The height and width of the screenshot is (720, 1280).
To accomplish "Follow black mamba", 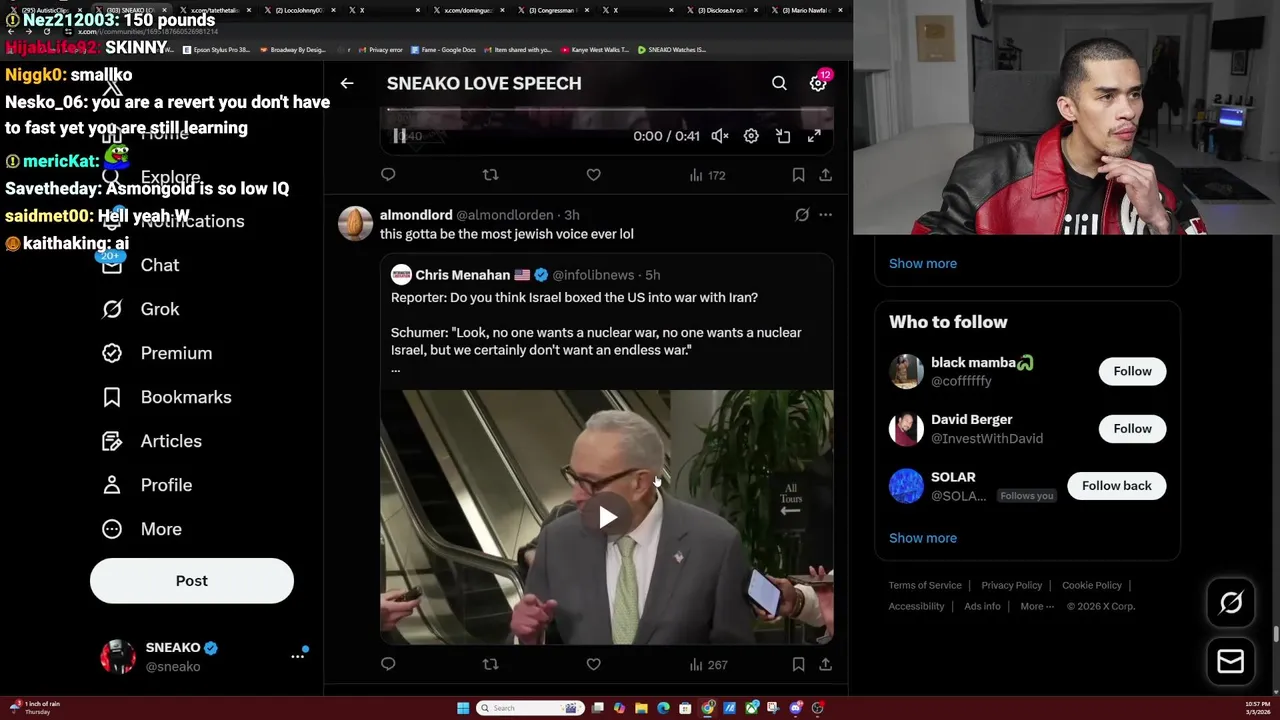I will coord(1132,371).
